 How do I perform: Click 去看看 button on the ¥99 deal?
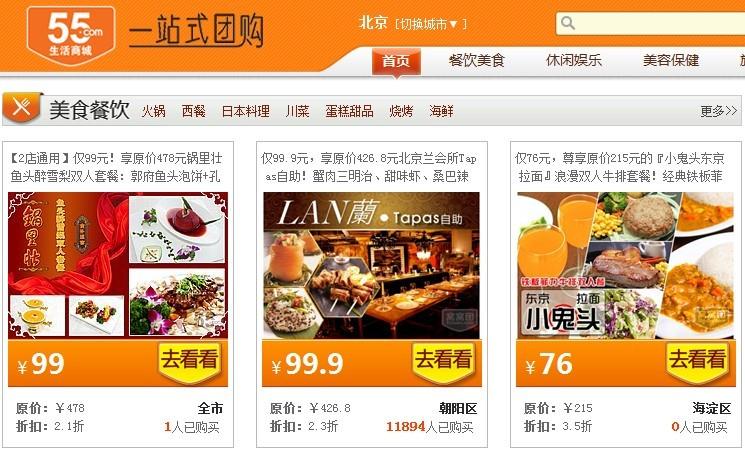190,362
